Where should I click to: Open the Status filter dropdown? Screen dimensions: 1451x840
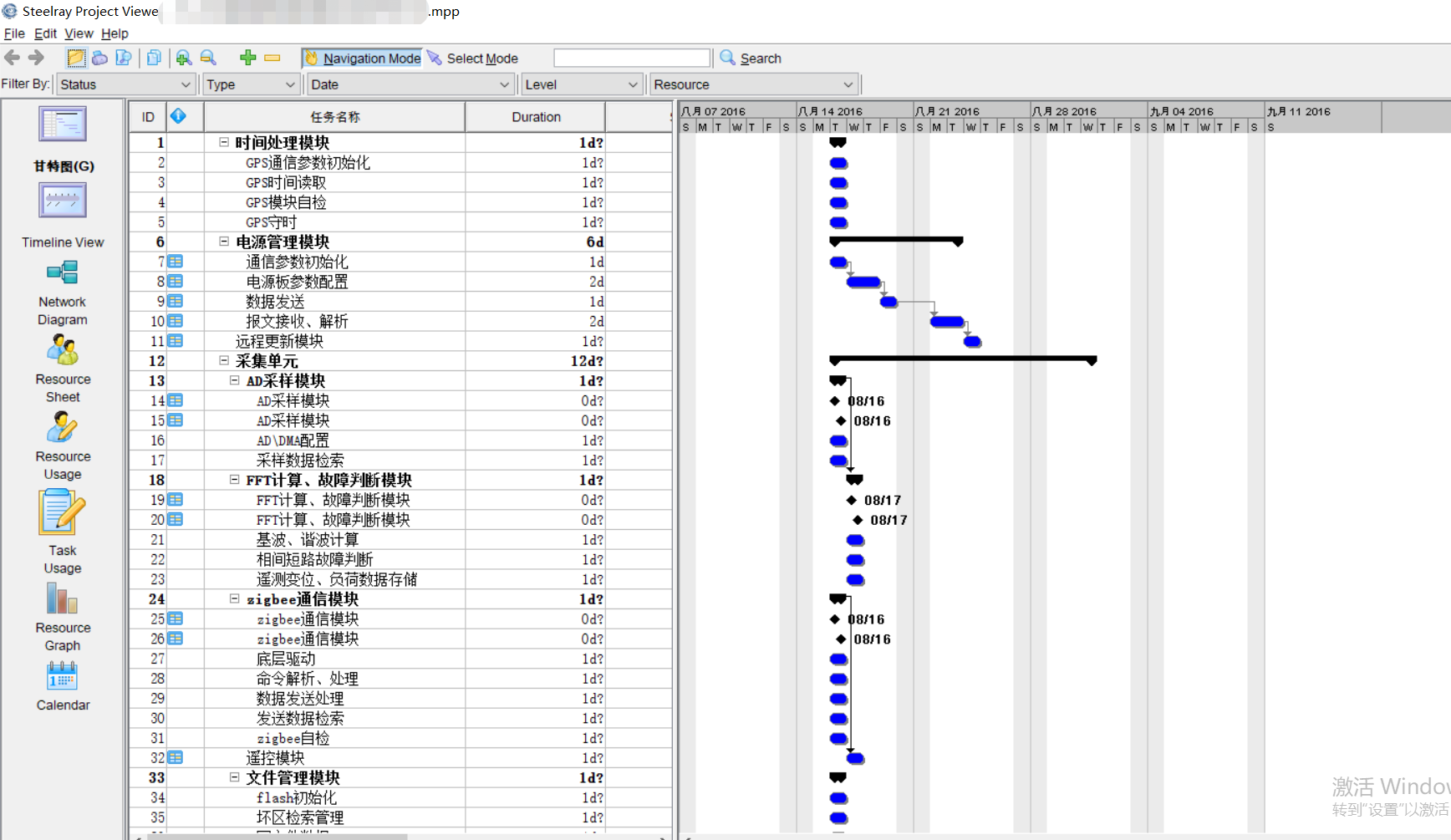[x=126, y=84]
